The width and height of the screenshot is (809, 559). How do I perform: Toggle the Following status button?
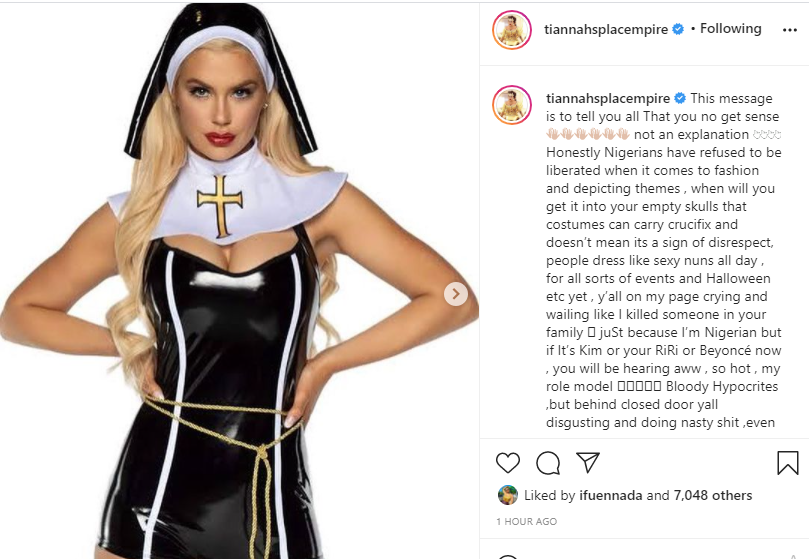(731, 28)
